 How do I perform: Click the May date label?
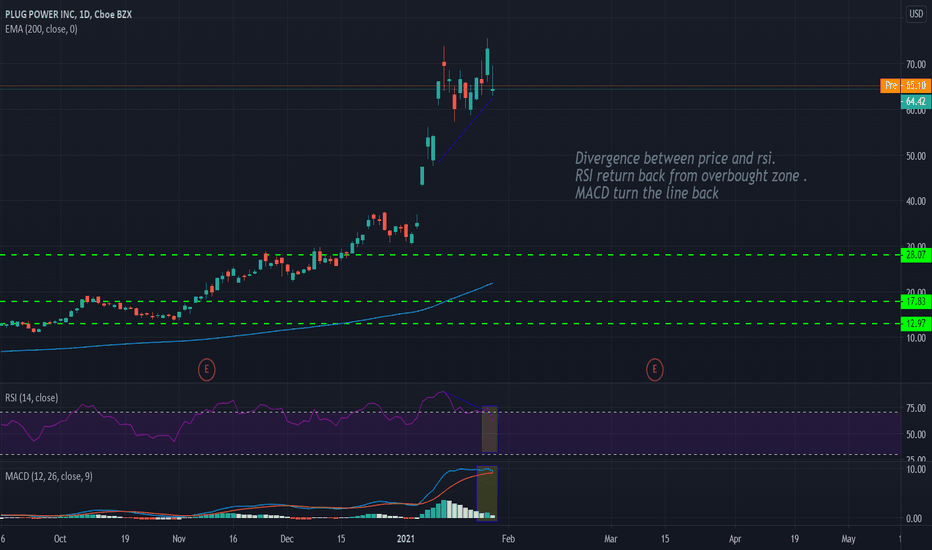[848, 539]
